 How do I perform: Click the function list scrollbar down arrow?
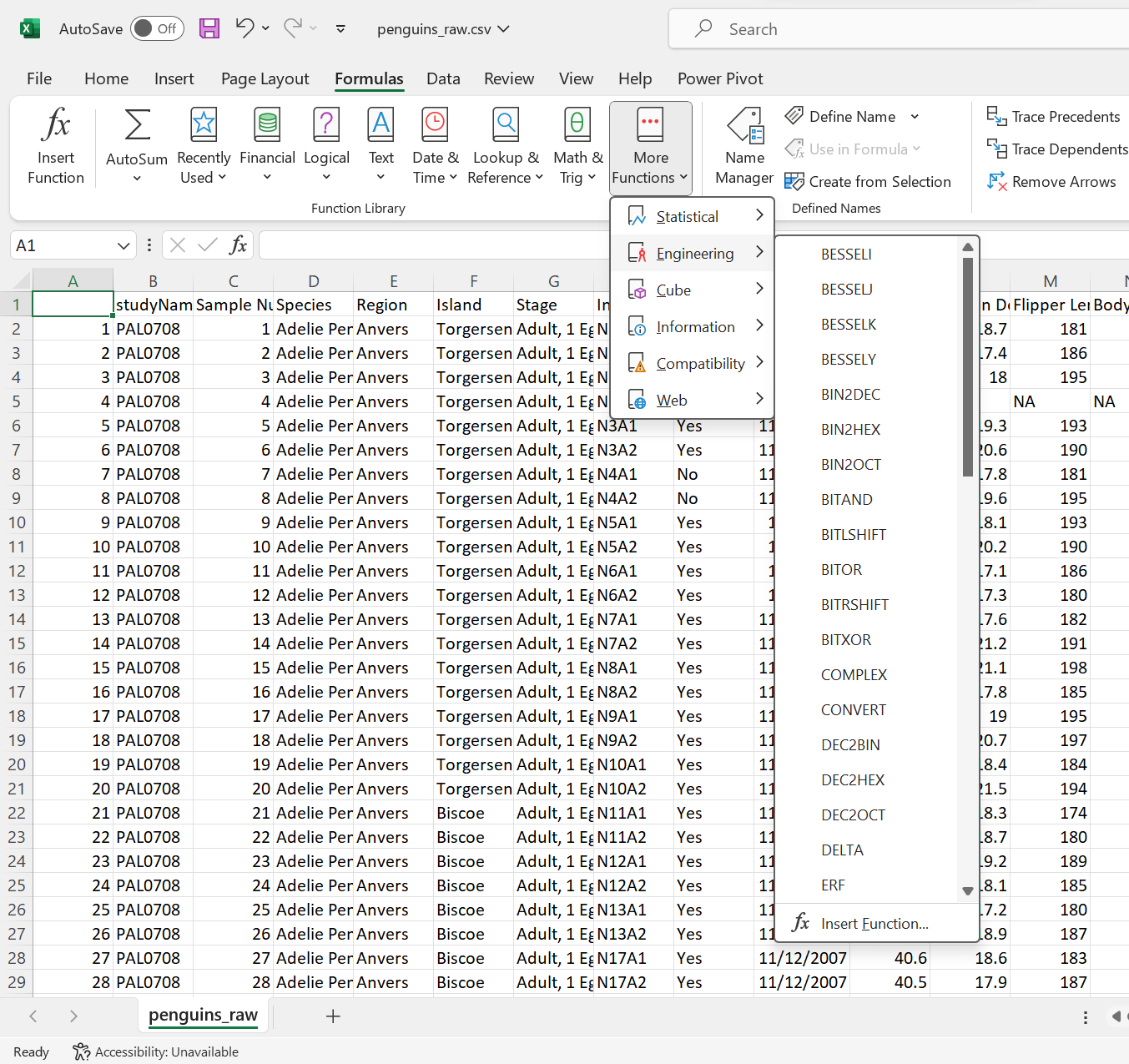click(x=968, y=891)
